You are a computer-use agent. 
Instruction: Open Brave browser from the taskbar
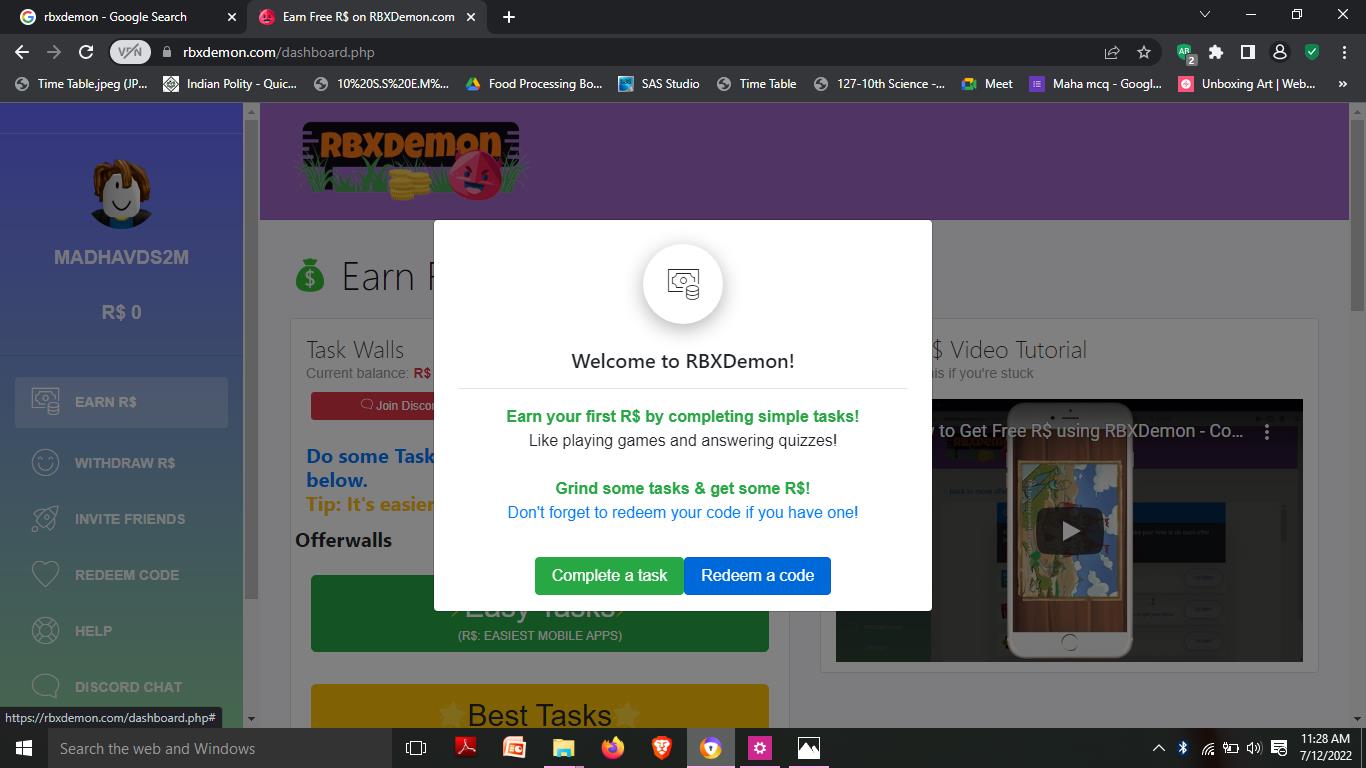pos(662,748)
